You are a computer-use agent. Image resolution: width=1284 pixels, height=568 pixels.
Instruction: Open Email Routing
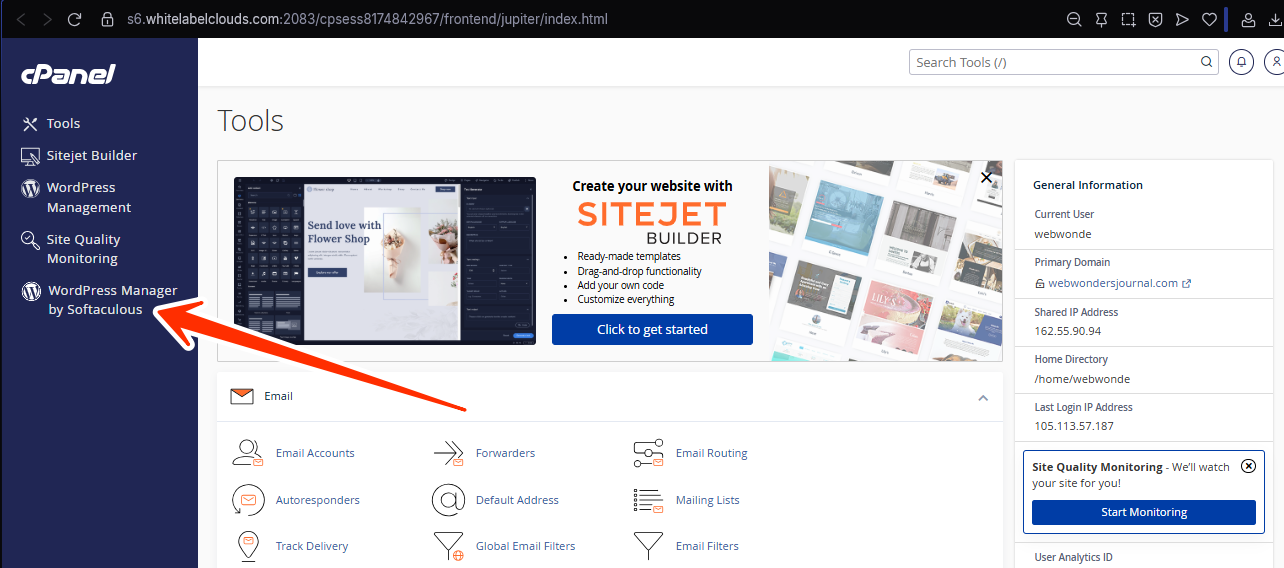[711, 453]
